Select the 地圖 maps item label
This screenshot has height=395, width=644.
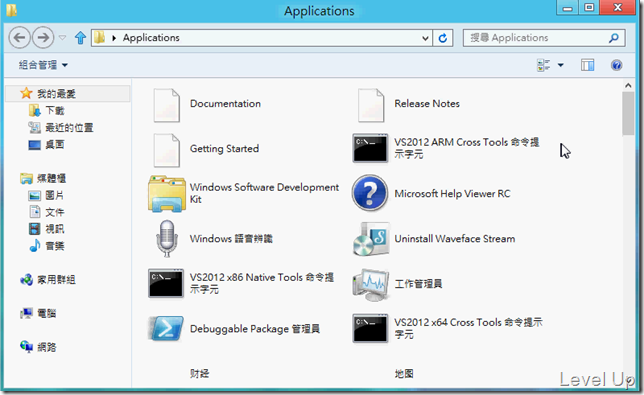click(x=404, y=373)
